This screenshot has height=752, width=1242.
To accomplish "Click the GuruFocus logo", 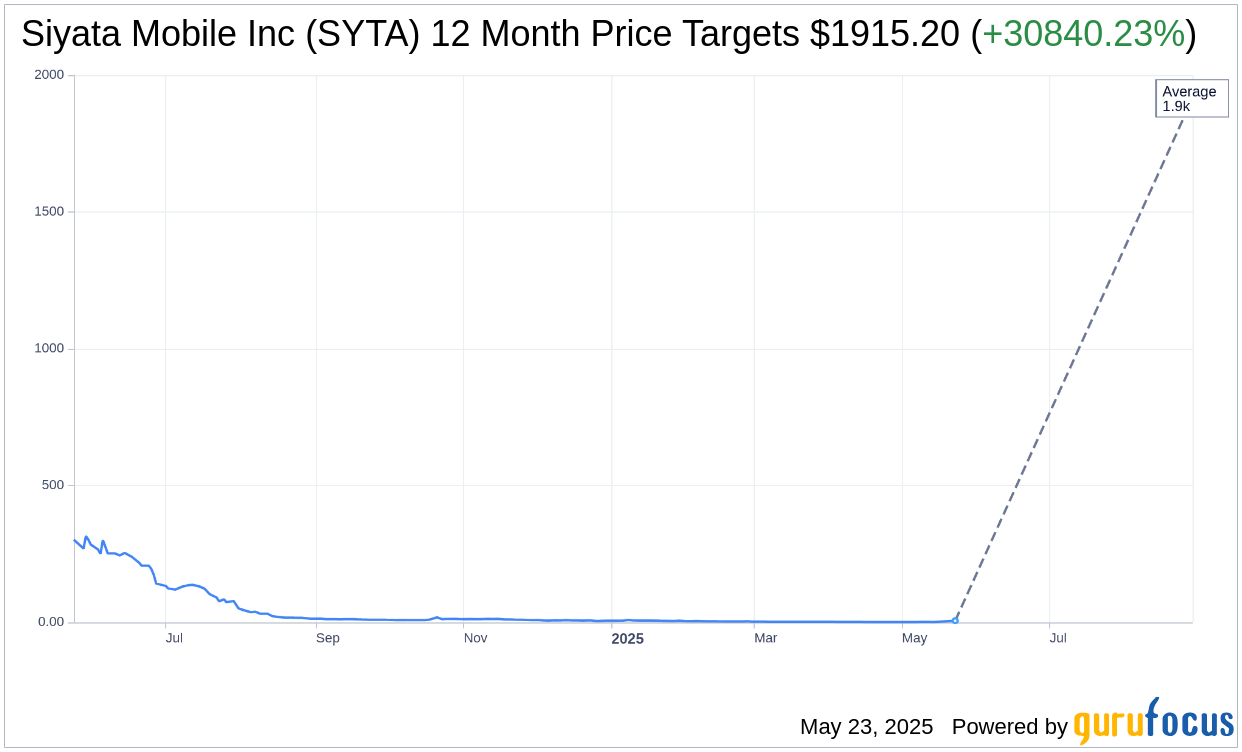I will [x=1153, y=722].
